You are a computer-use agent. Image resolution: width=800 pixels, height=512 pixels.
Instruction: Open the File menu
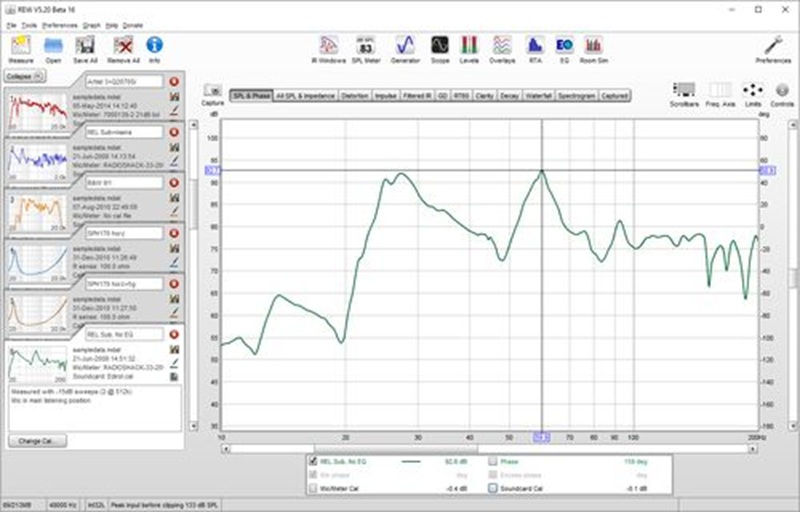[x=11, y=25]
